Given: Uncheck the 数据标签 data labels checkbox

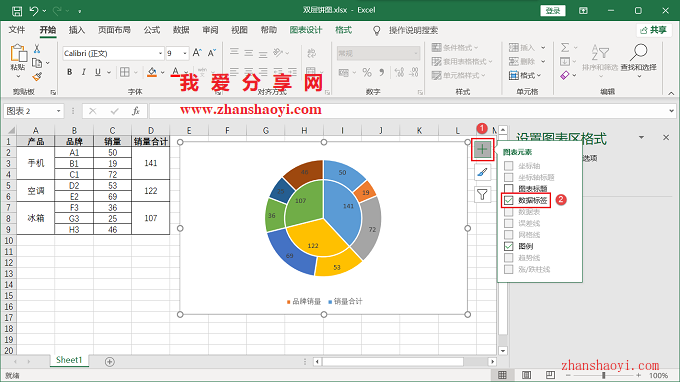Looking at the screenshot, I should pos(509,200).
